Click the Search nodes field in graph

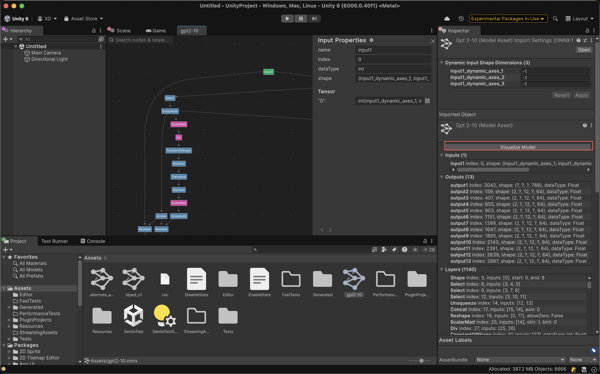[140, 40]
